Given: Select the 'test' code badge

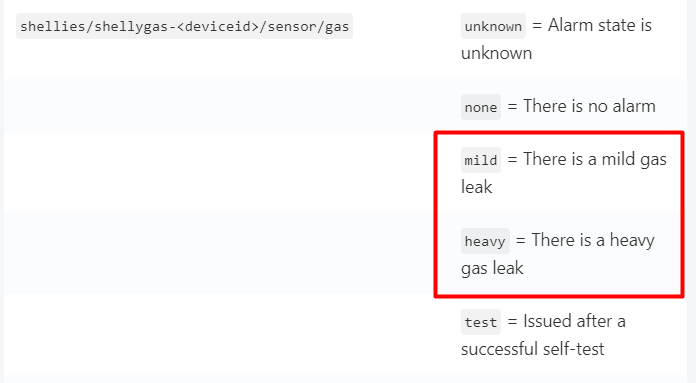Looking at the screenshot, I should tap(481, 322).
